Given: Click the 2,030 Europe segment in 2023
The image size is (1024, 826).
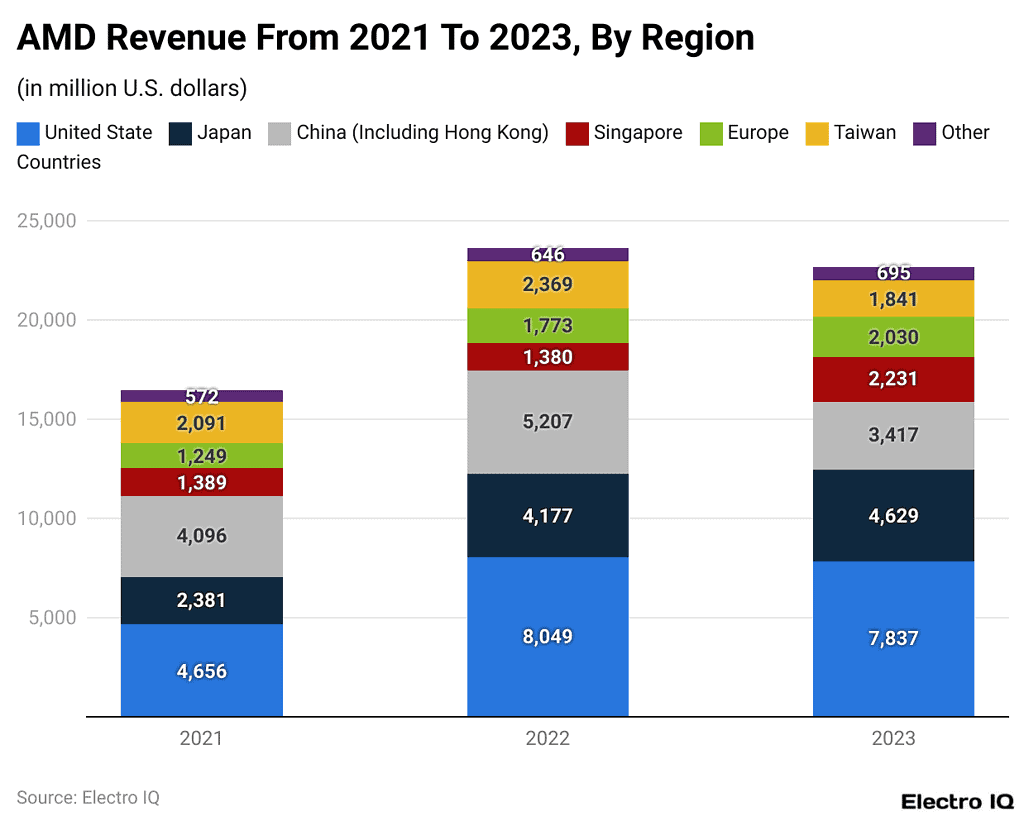Looking at the screenshot, I should tap(893, 337).
